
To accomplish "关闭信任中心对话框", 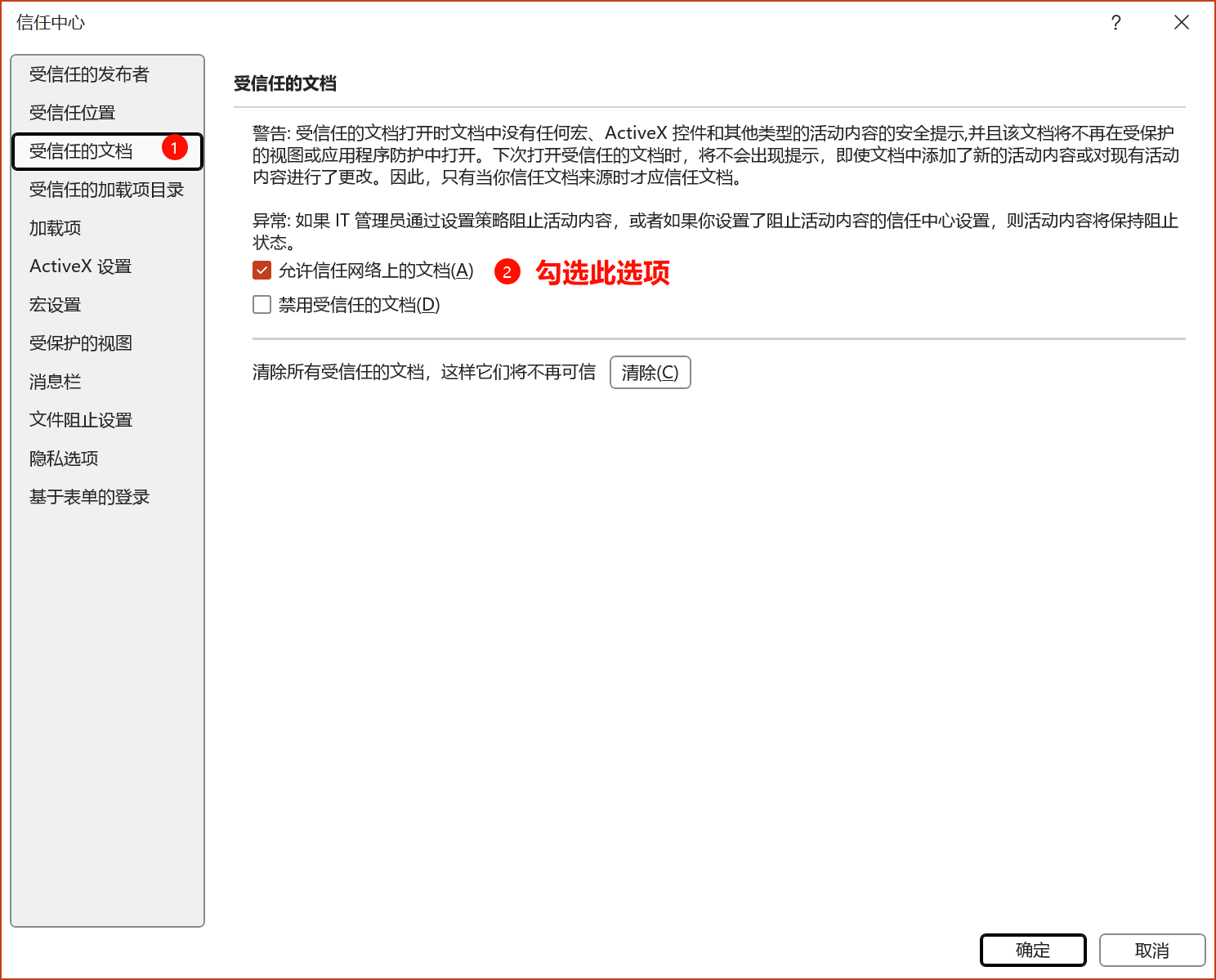I will coord(1182,22).
